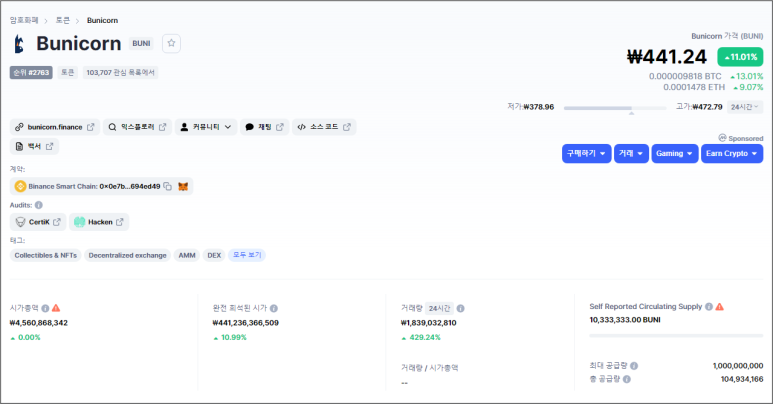Click the ₩1,839,032,810 volume value

tap(428, 323)
